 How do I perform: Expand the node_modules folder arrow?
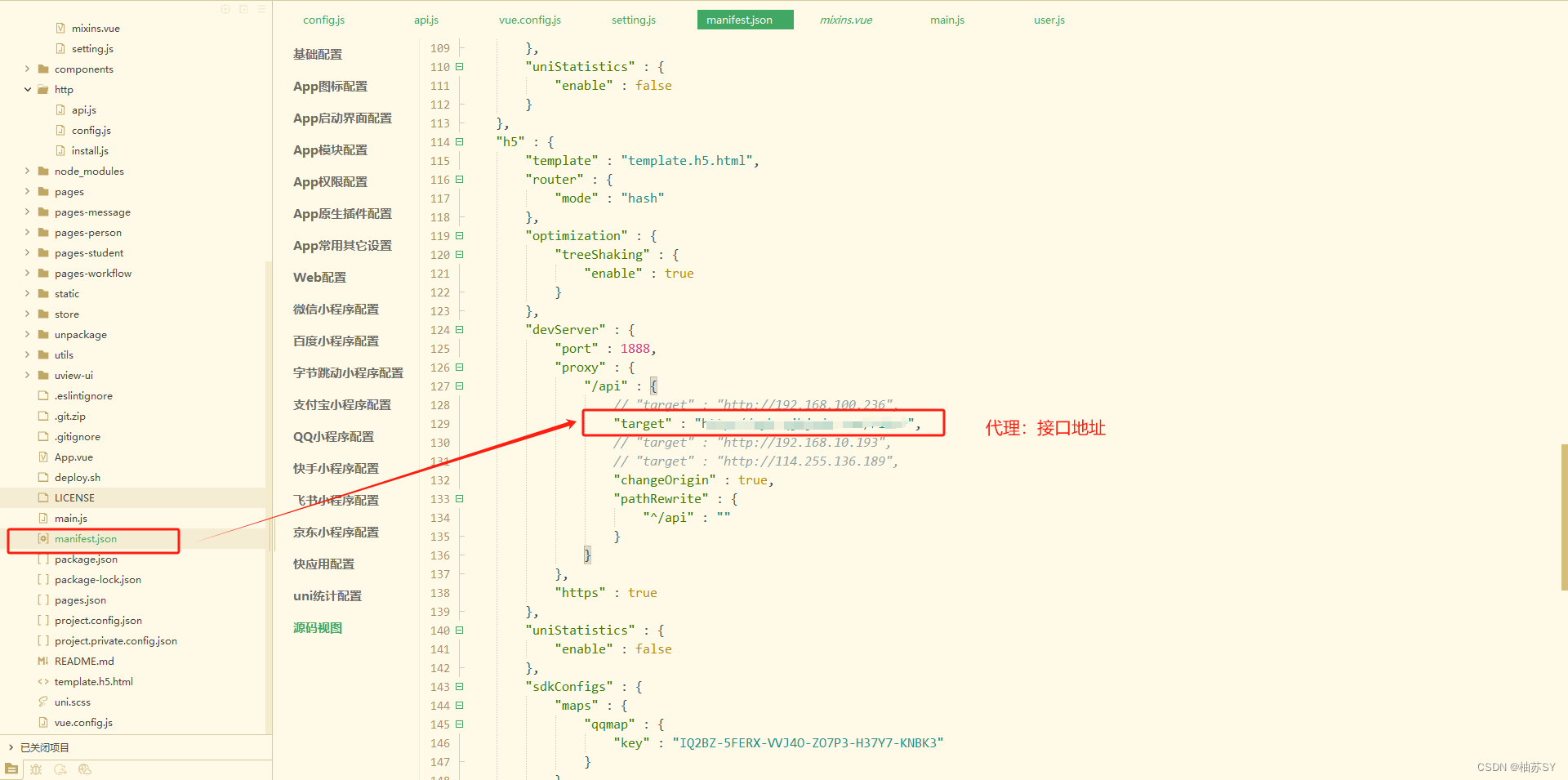click(x=27, y=171)
